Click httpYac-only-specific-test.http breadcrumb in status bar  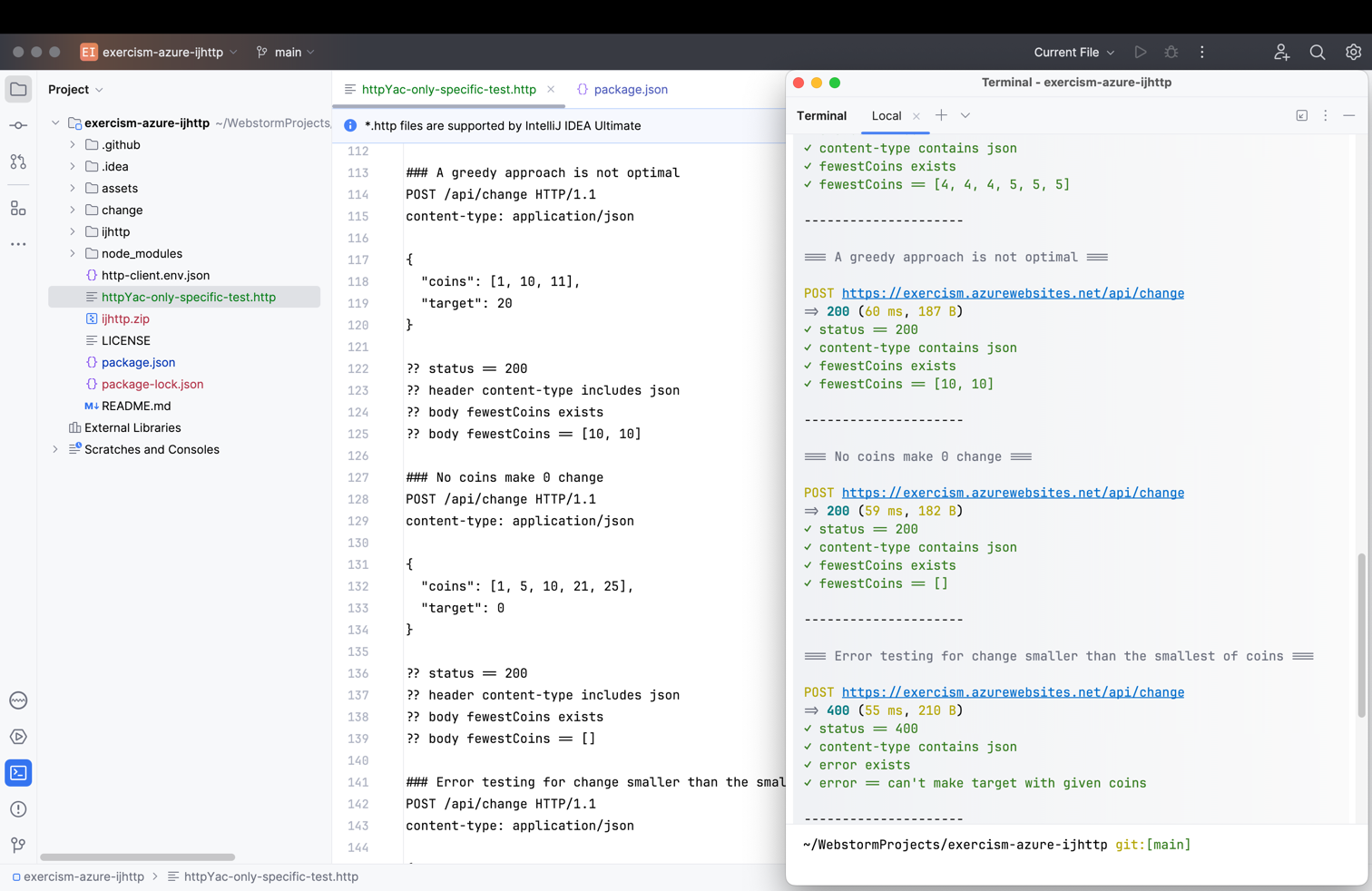(263, 876)
